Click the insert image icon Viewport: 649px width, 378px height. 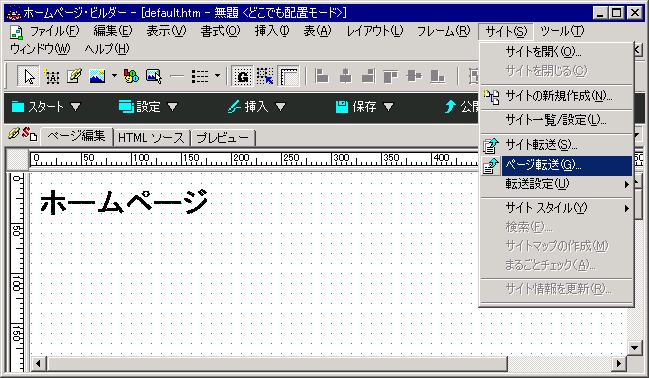97,77
